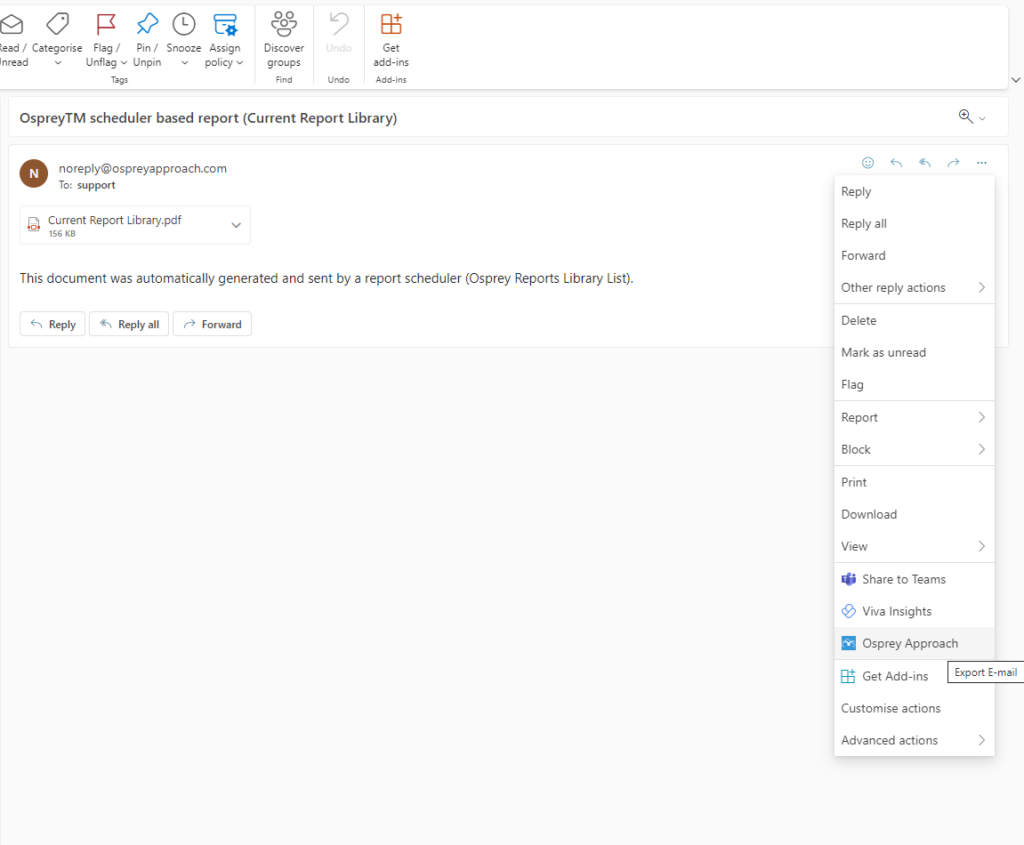The height and width of the screenshot is (845, 1024).
Task: Select Forward in the context menu
Action: tap(914, 255)
